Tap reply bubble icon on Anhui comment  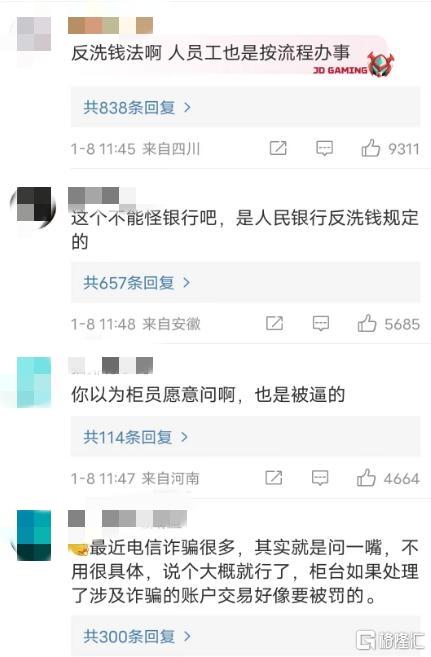click(x=321, y=323)
